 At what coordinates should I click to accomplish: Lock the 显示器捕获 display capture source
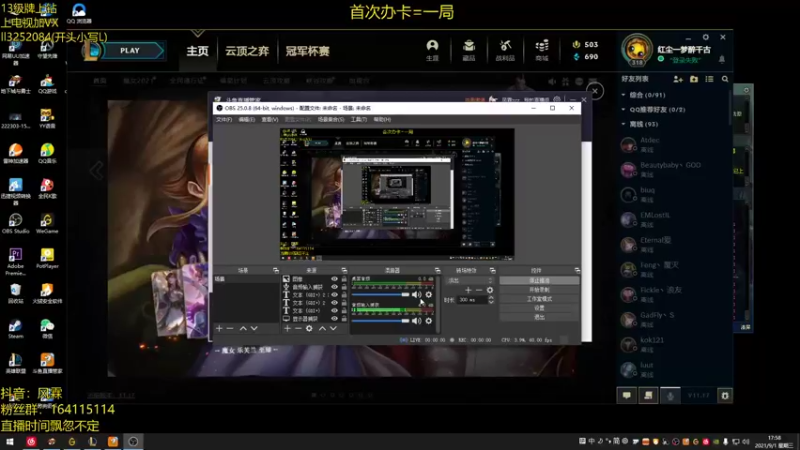344,318
